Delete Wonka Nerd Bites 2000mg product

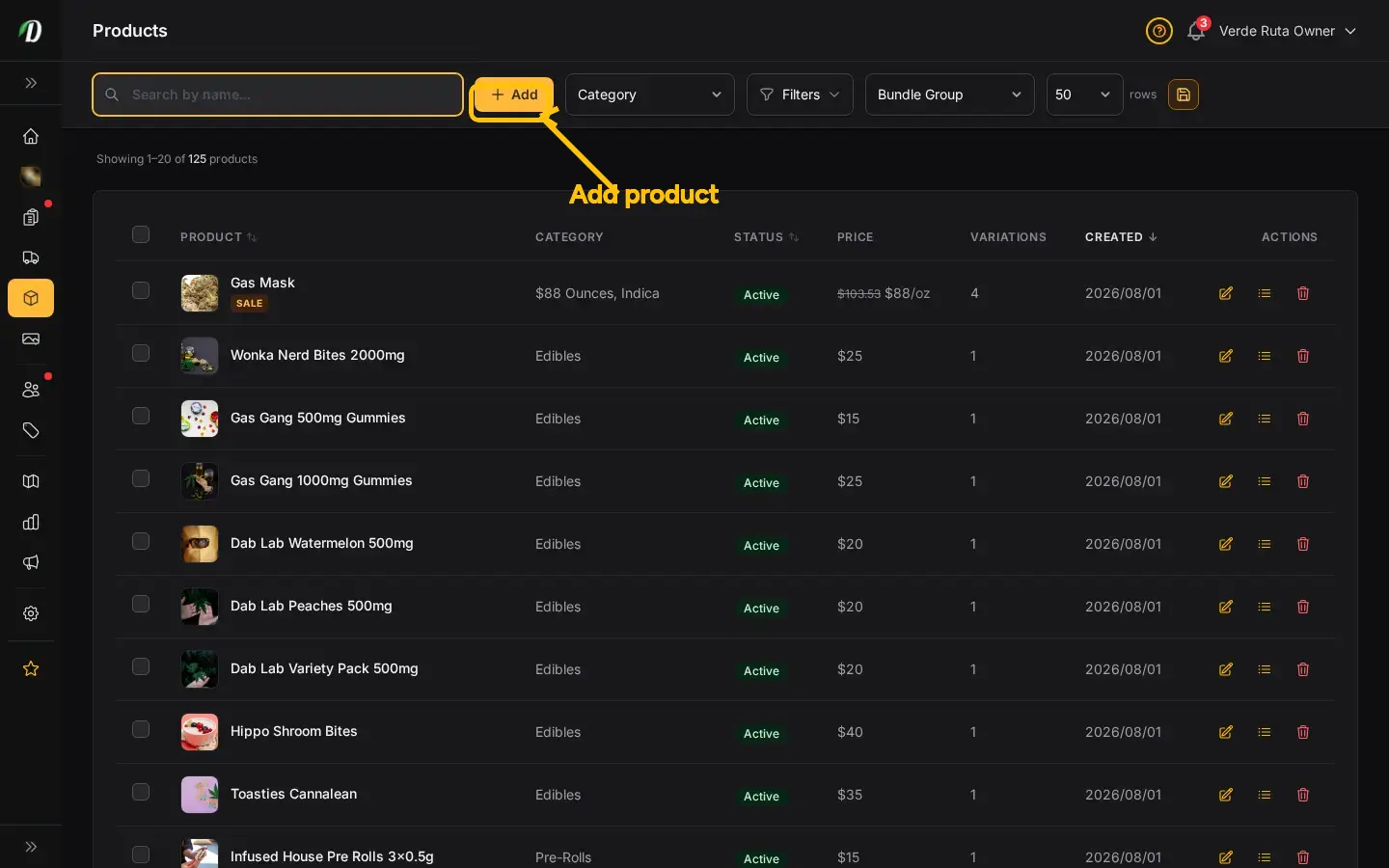[x=1303, y=356]
